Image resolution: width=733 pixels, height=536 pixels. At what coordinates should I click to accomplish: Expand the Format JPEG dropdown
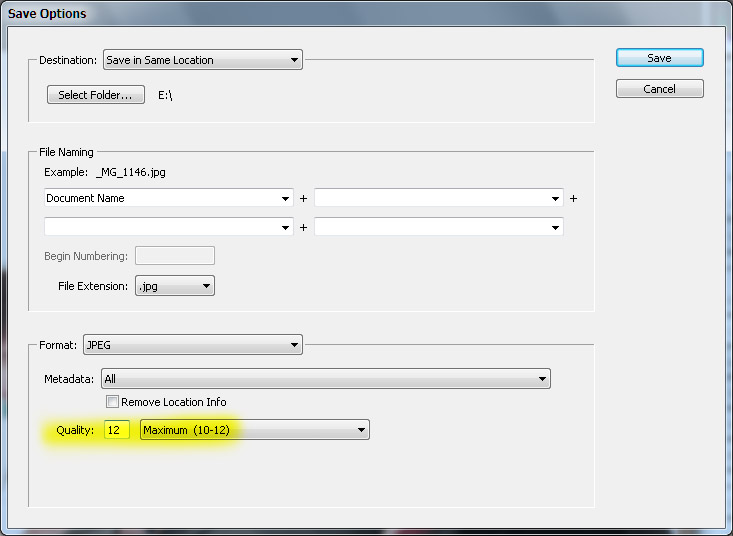[192, 345]
